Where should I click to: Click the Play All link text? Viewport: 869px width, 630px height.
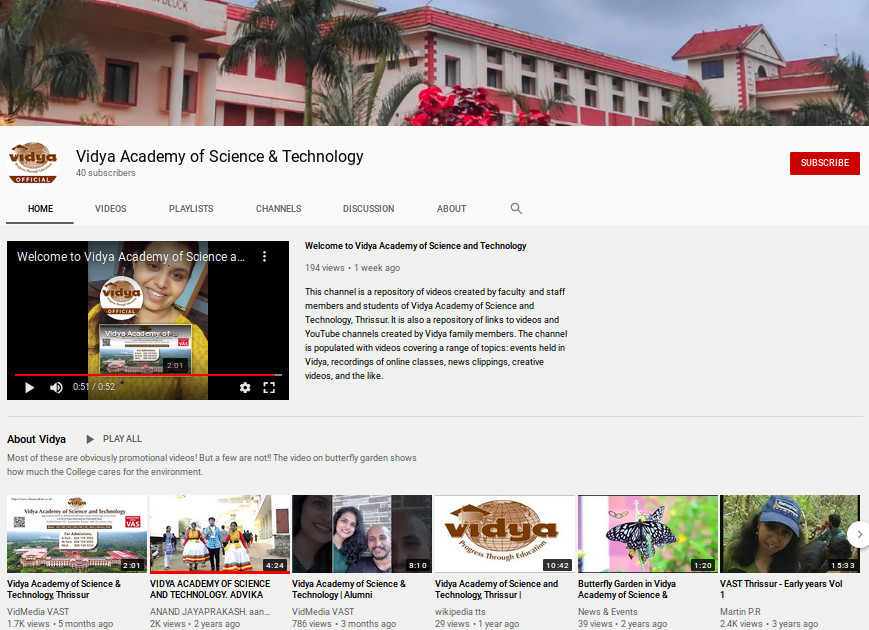122,439
